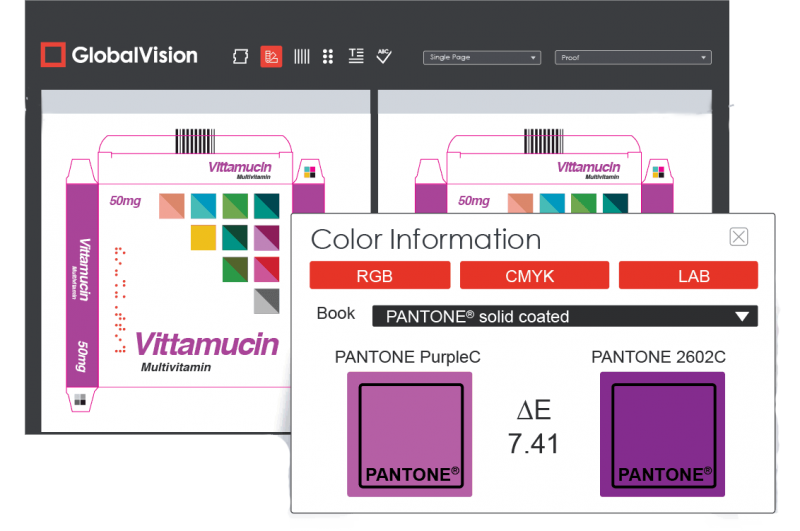Click the large Vittamucin title on left artwork
Viewport: 800px width, 531px height.
206,345
